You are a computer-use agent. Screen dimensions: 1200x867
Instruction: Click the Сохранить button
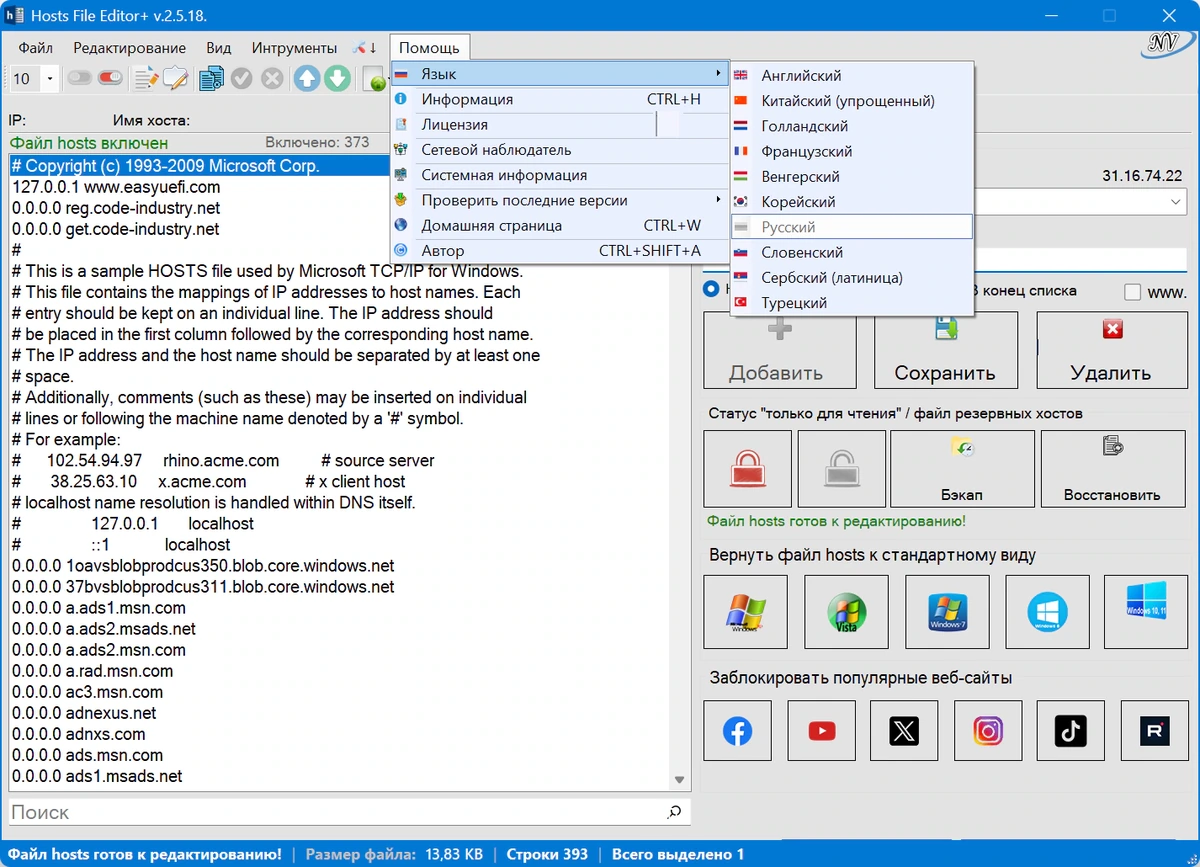(945, 350)
